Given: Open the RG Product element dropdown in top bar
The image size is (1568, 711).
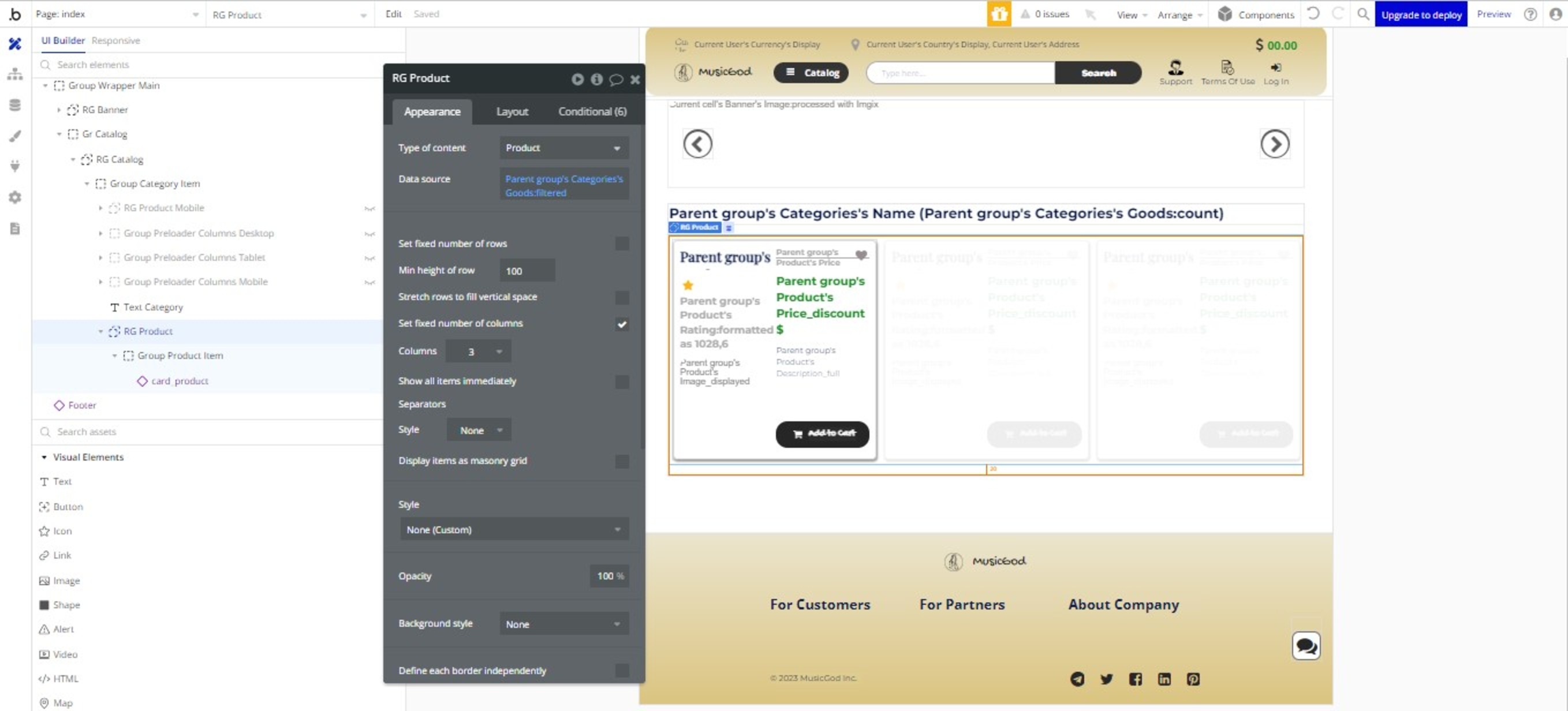Looking at the screenshot, I should click(x=289, y=14).
